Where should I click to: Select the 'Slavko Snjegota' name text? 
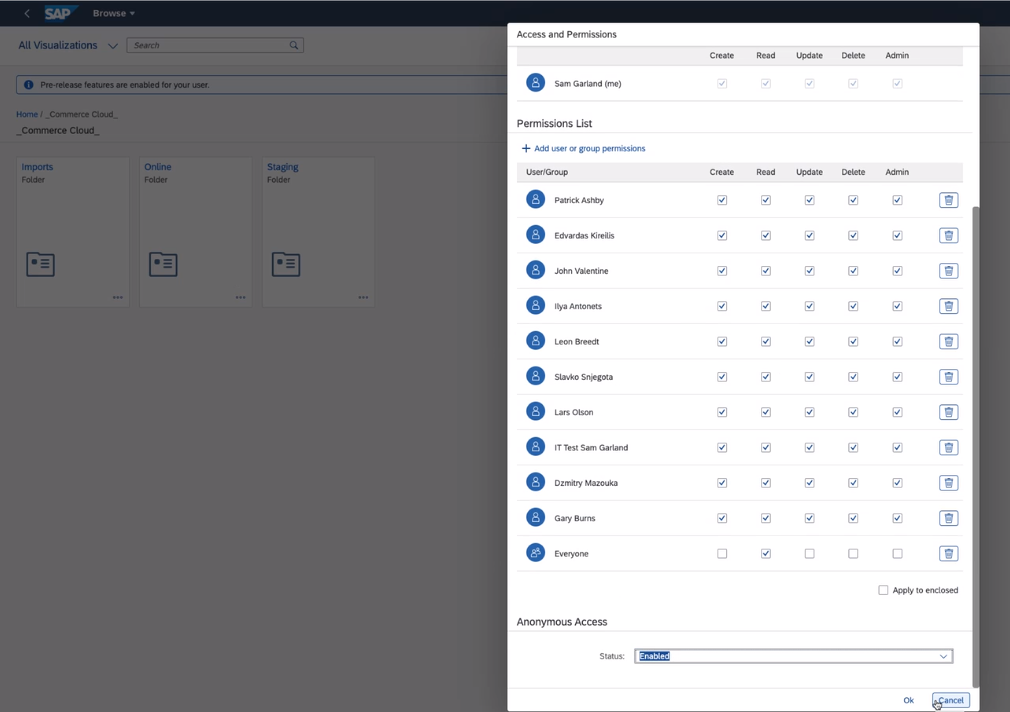pos(584,377)
